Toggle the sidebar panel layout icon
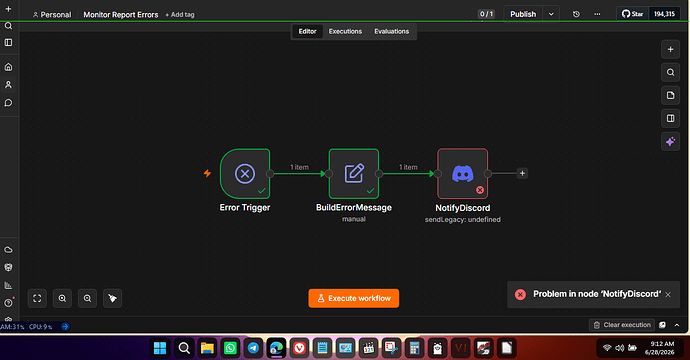Viewport: 690px width, 360px height. pyautogui.click(x=8, y=43)
